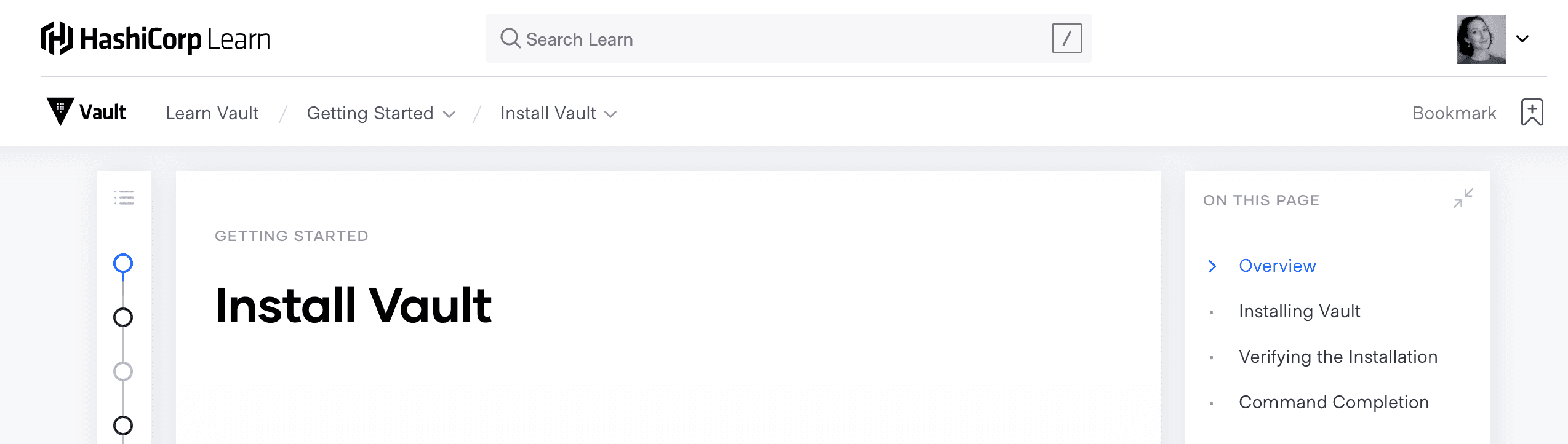Click the slash keyboard shortcut icon in search
The height and width of the screenshot is (444, 1568).
[x=1066, y=38]
